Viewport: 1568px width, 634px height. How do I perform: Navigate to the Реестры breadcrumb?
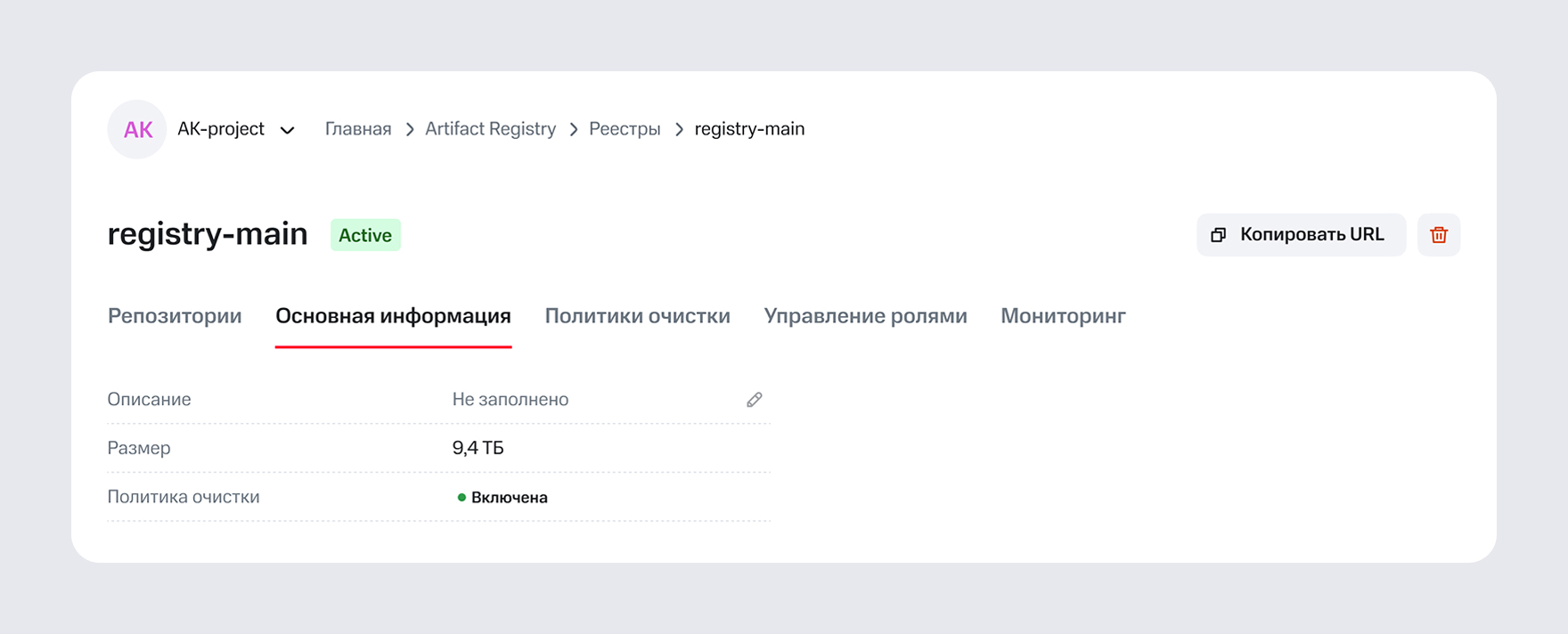pyautogui.click(x=625, y=129)
